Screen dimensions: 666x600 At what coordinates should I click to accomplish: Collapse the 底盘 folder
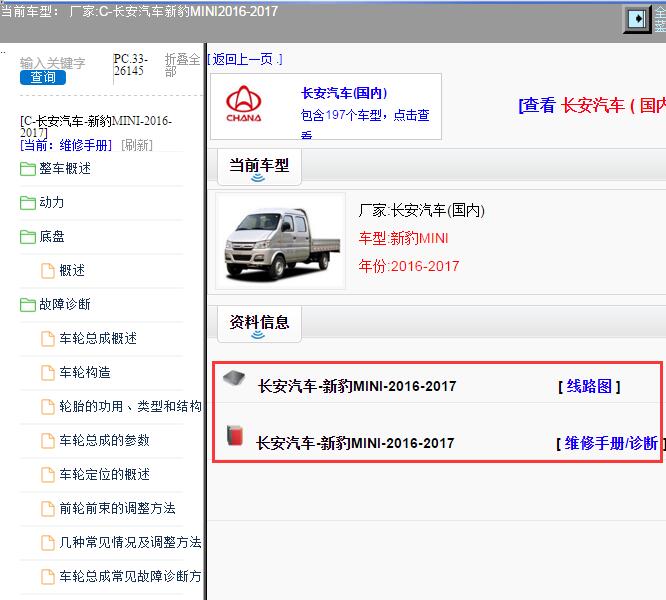(x=52, y=237)
